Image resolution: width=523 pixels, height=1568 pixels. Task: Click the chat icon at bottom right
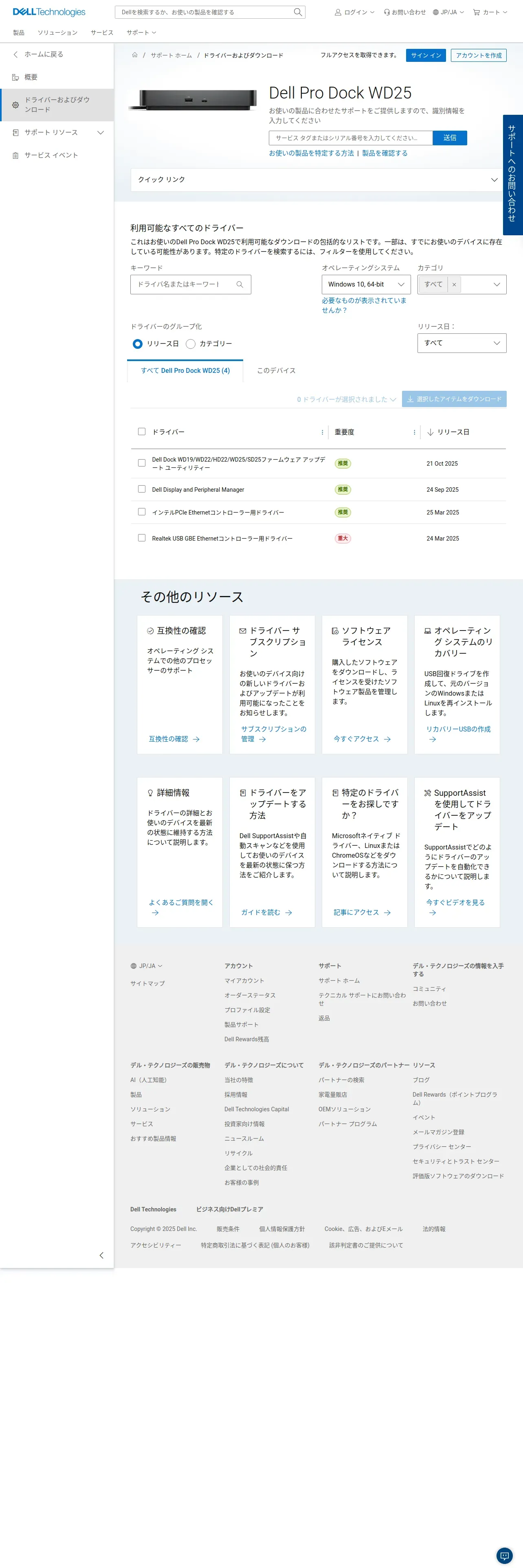click(x=504, y=1555)
